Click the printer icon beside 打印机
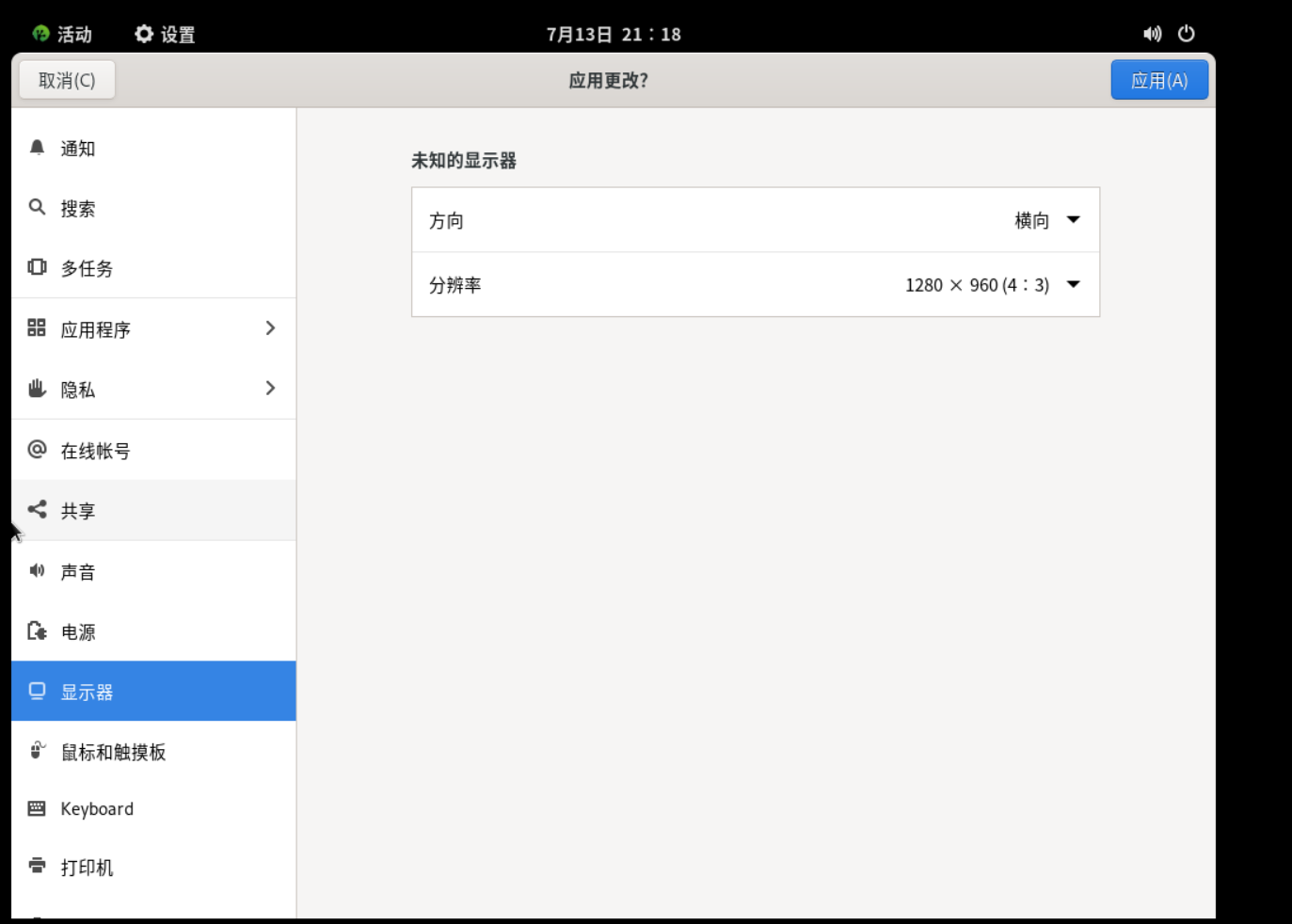 pos(37,866)
